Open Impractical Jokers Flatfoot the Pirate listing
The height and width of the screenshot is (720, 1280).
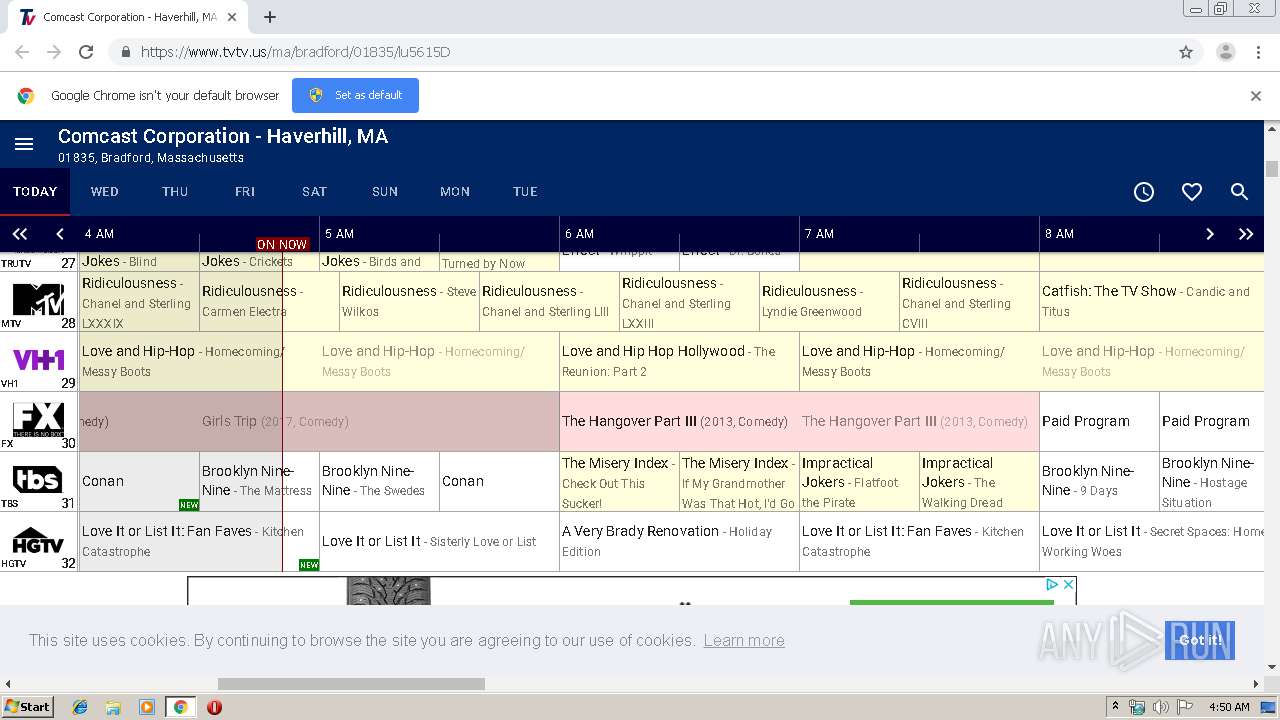coord(859,481)
